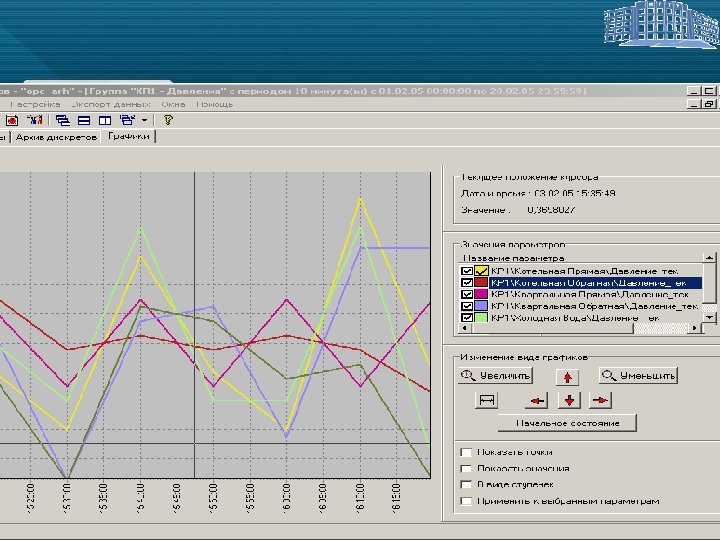Click parameter list scroll up arrow
This screenshot has width=720, height=540.
pos(709,257)
